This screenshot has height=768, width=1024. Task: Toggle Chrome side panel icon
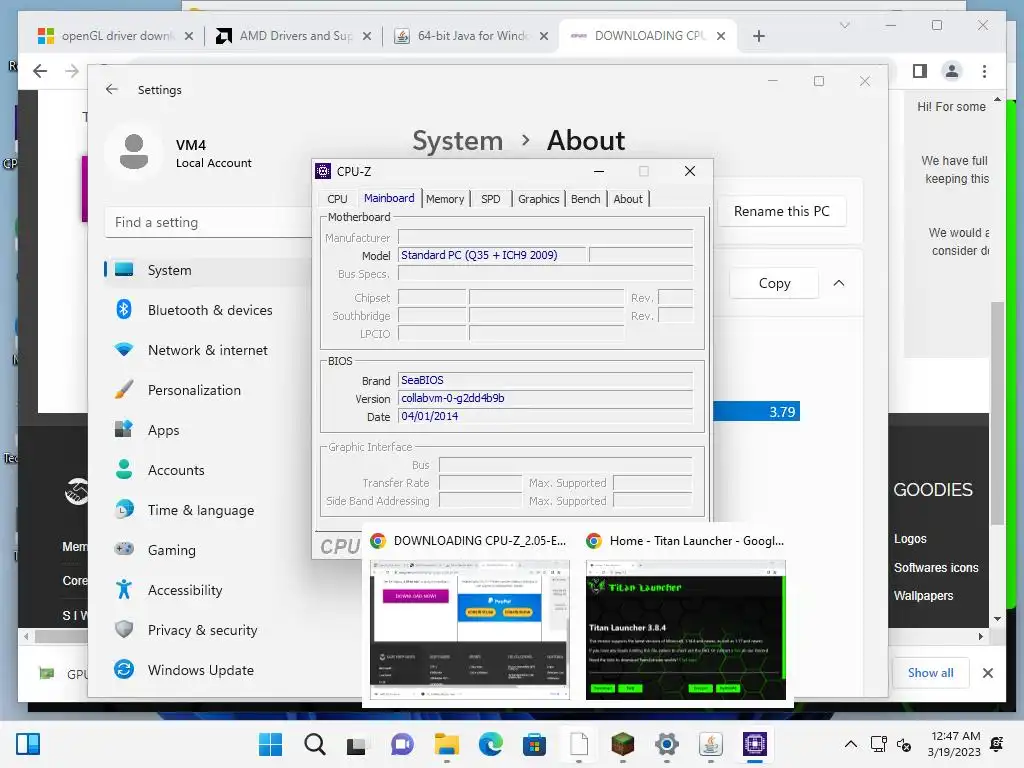point(920,71)
